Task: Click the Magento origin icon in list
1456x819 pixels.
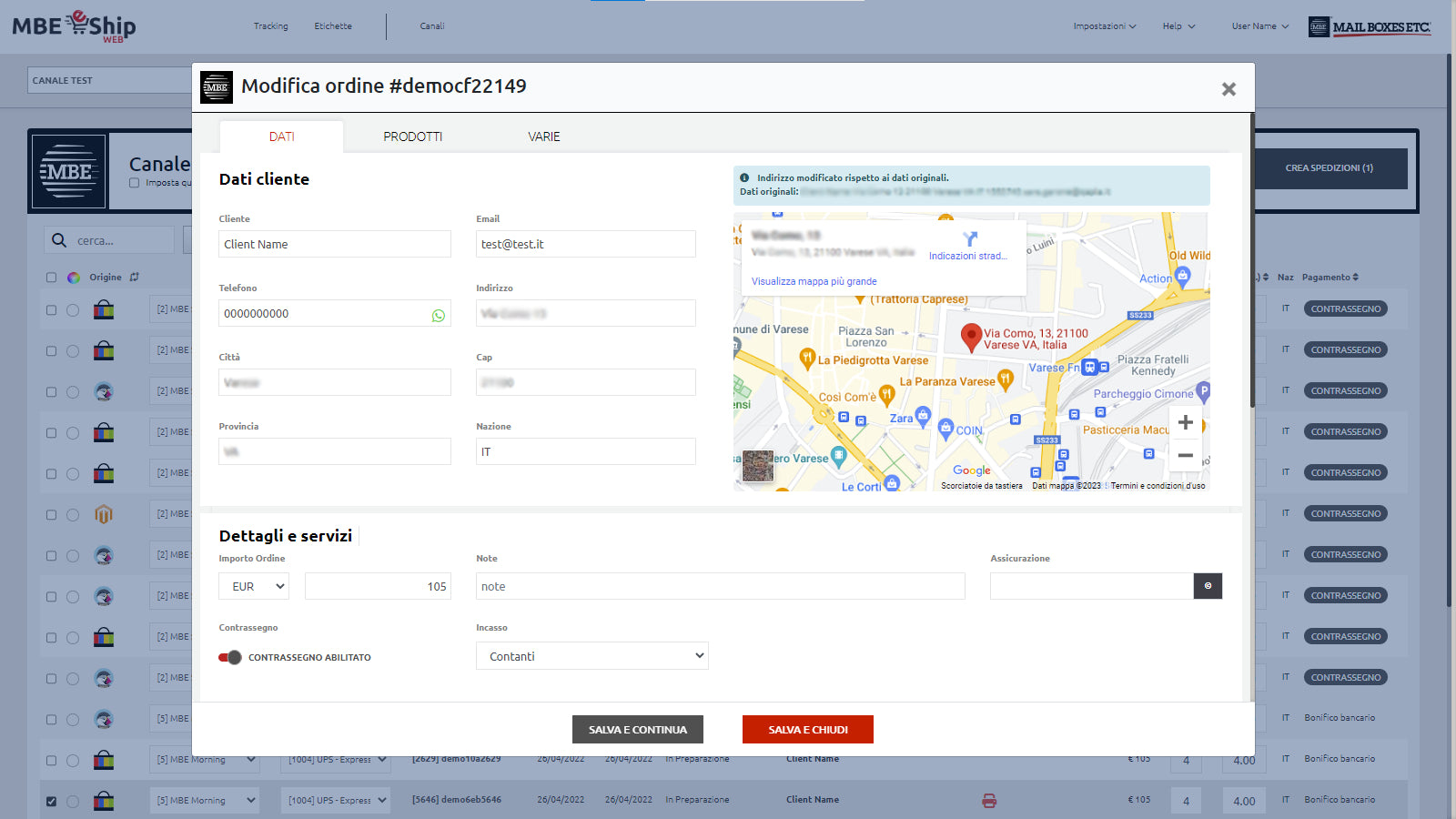Action: tap(104, 514)
